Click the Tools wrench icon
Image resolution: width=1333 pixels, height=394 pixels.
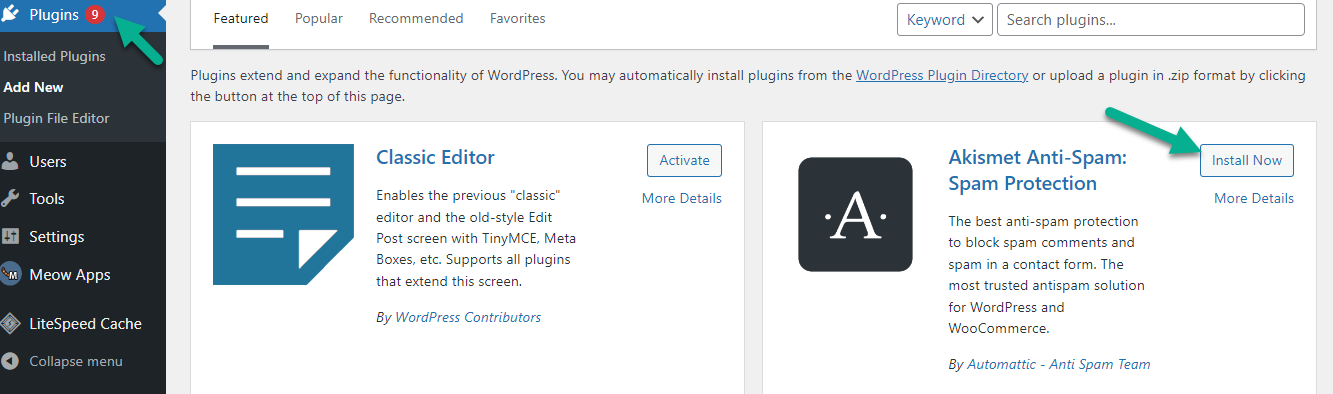point(11,199)
